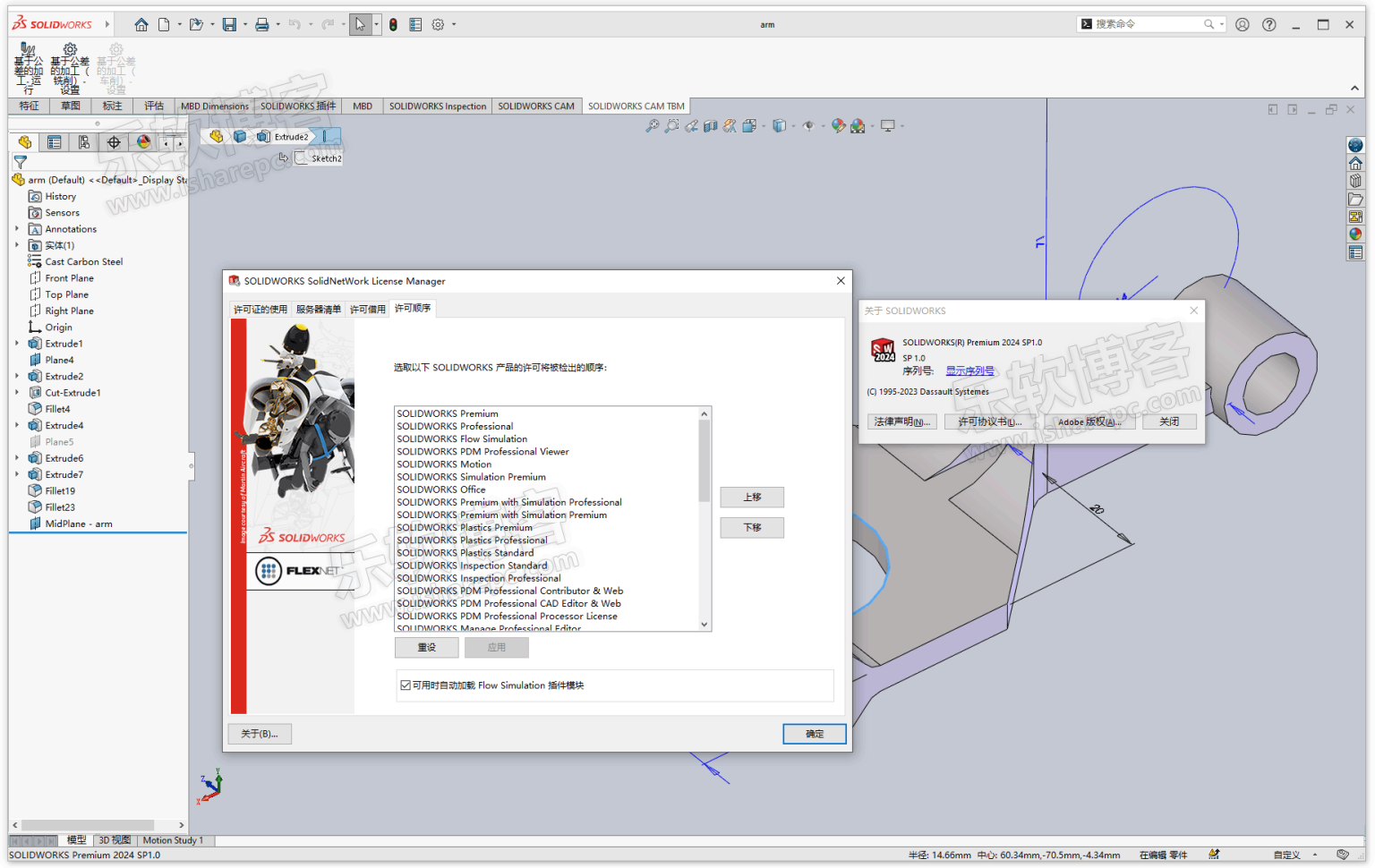Click the feature tree filter funnel icon
This screenshot has height=868, width=1375.
[x=20, y=162]
